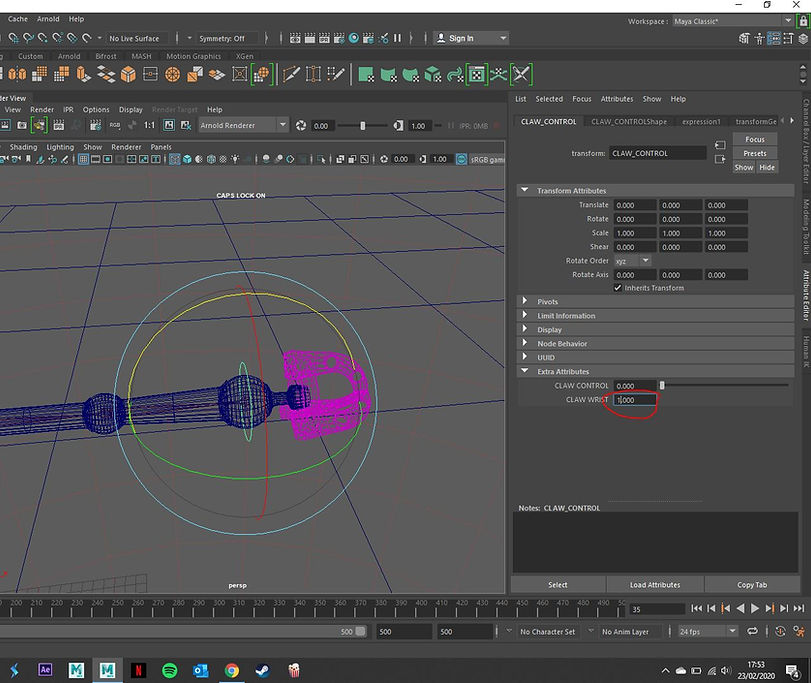Open Steam from the taskbar
This screenshot has width=811, height=683.
(x=263, y=671)
